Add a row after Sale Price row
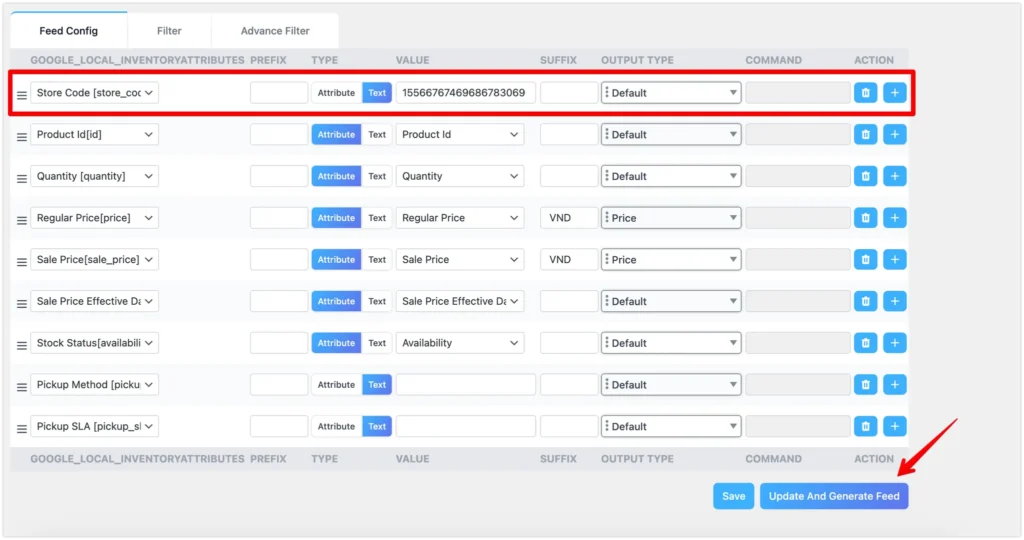The image size is (1024, 540). point(895,260)
